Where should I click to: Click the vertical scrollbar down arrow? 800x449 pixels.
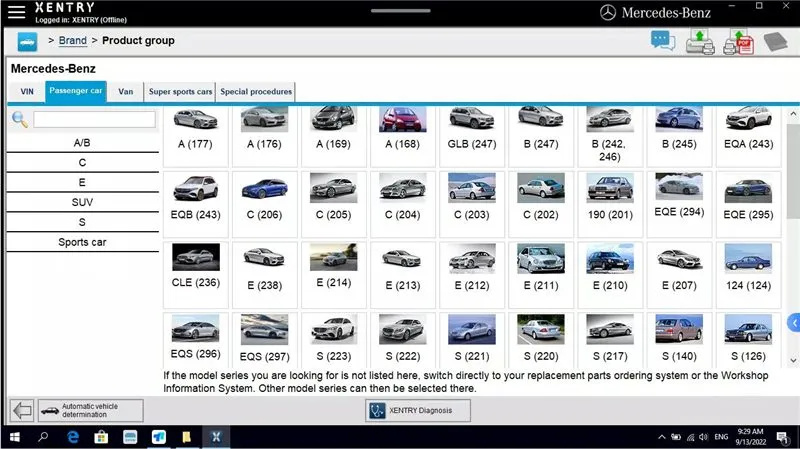[793, 360]
